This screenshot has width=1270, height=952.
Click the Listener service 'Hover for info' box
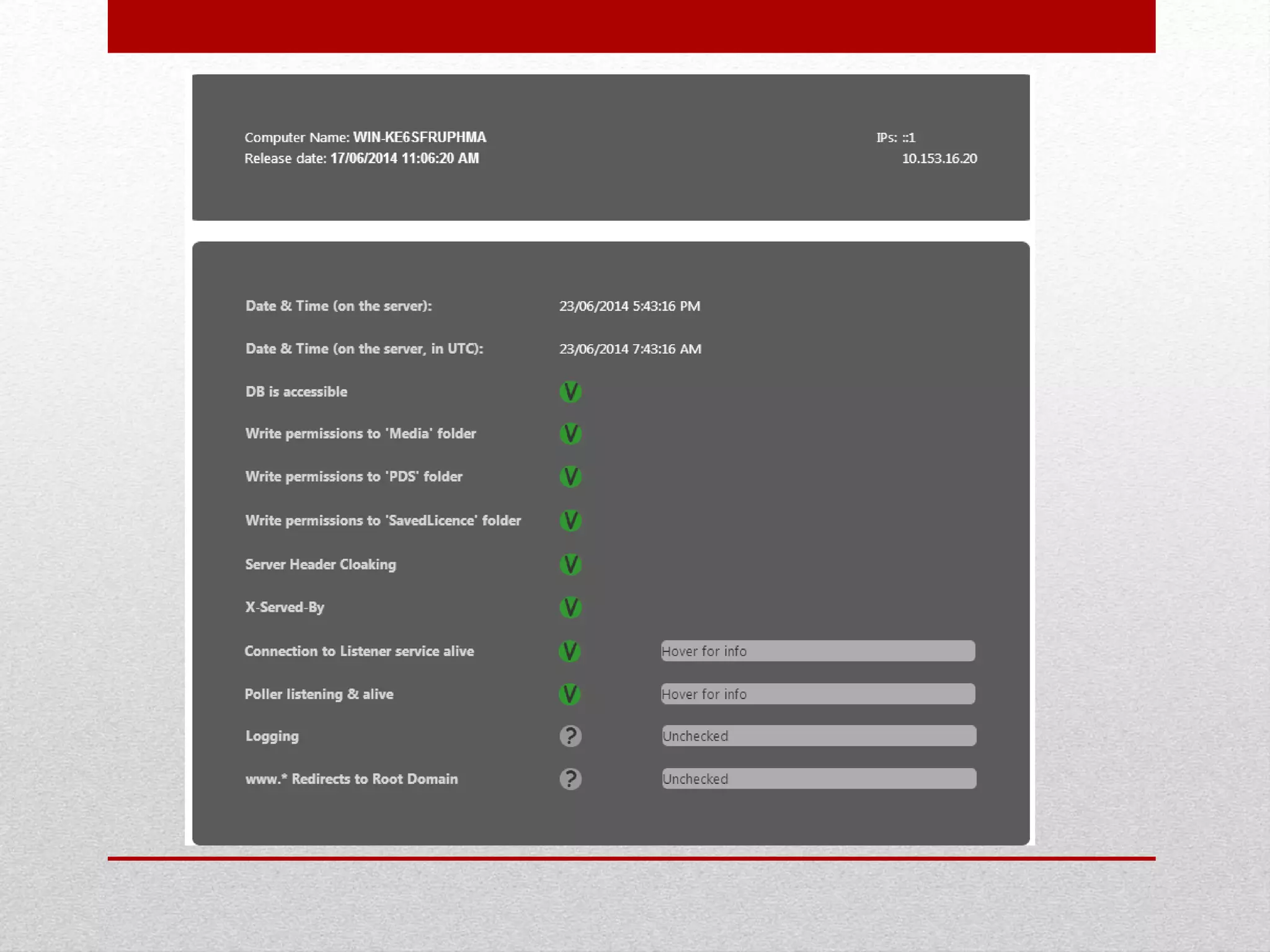tap(817, 651)
